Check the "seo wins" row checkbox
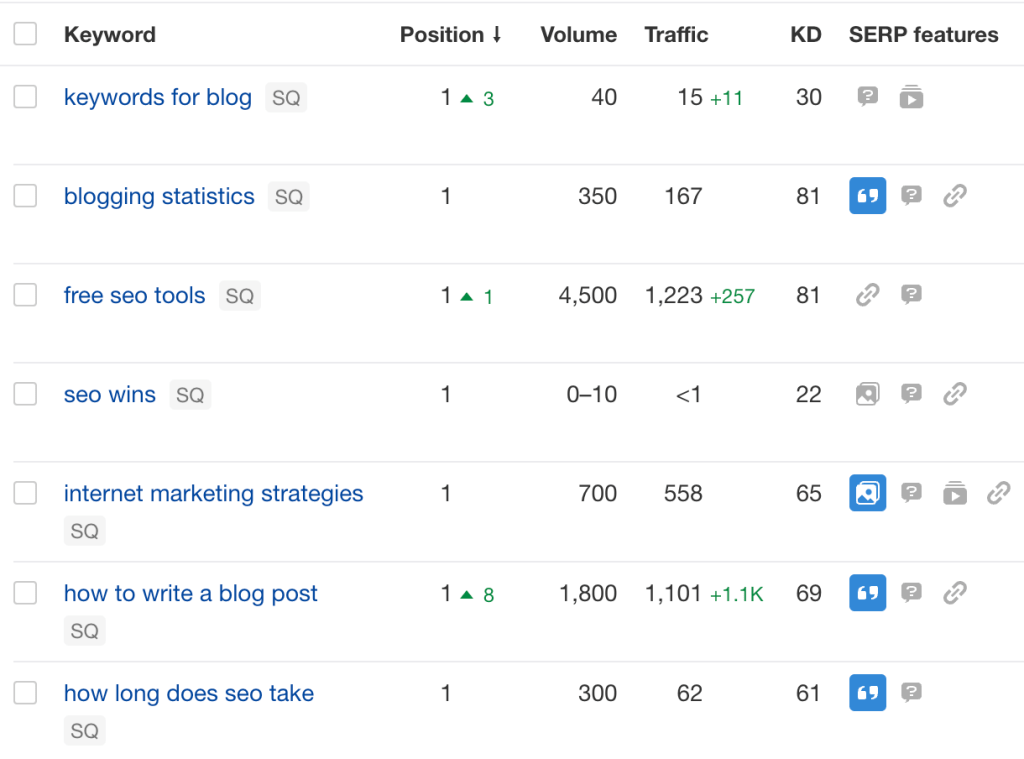Image resolution: width=1024 pixels, height=759 pixels. coord(25,393)
